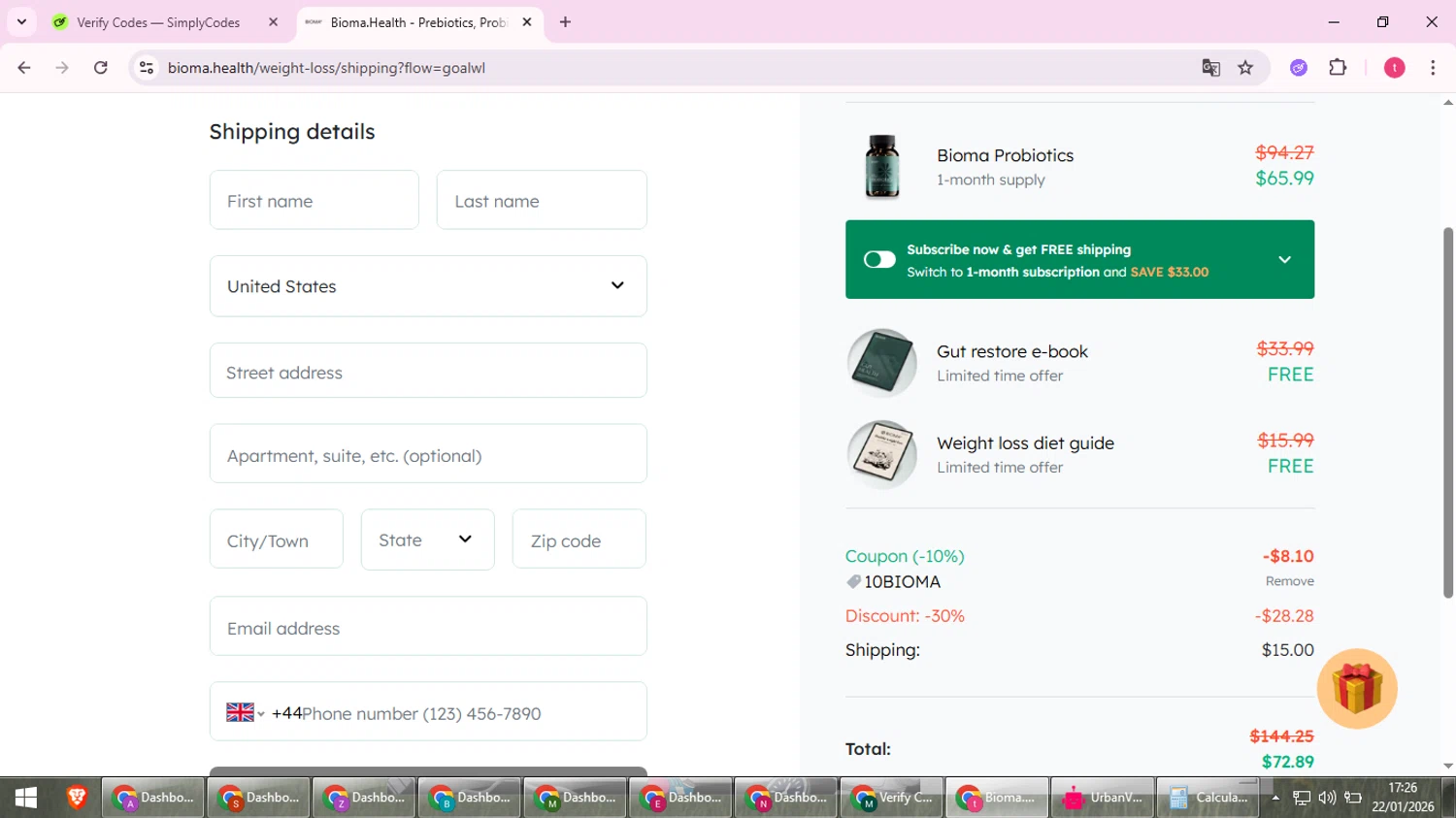Focus the Last name field
The image size is (1456, 818).
[542, 200]
